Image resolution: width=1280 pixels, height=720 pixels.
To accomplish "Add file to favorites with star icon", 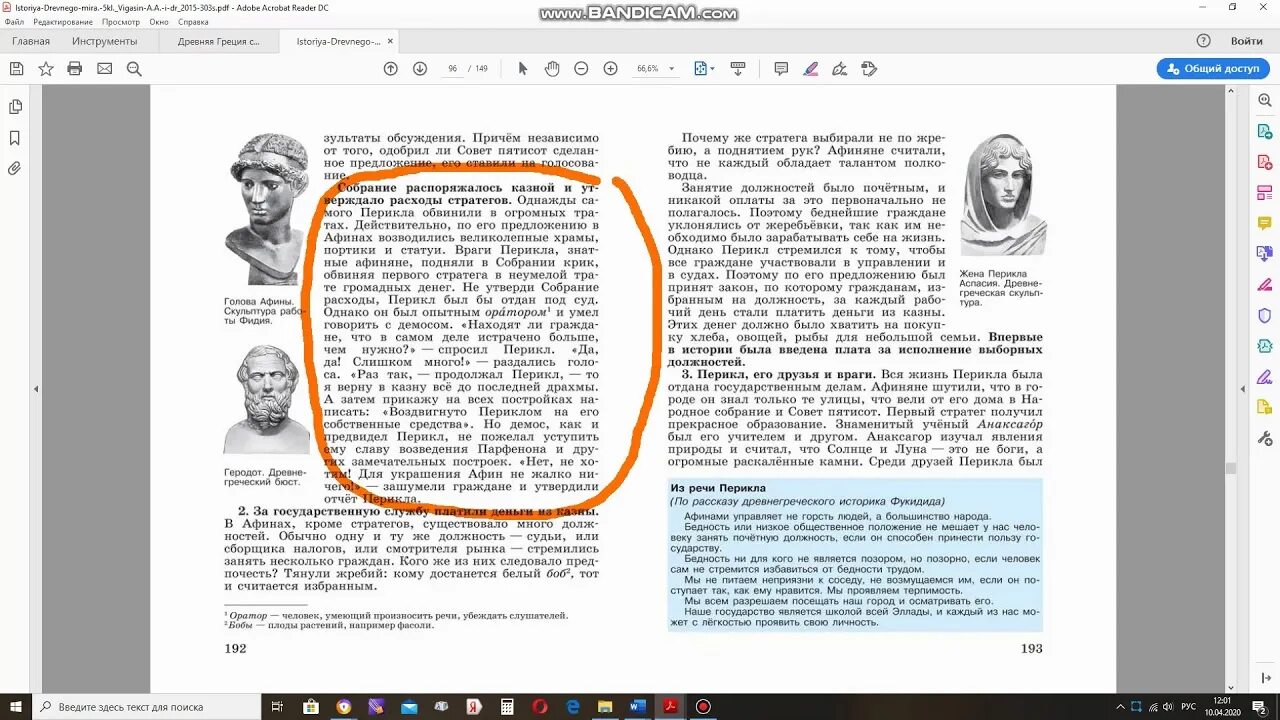I will 45,69.
